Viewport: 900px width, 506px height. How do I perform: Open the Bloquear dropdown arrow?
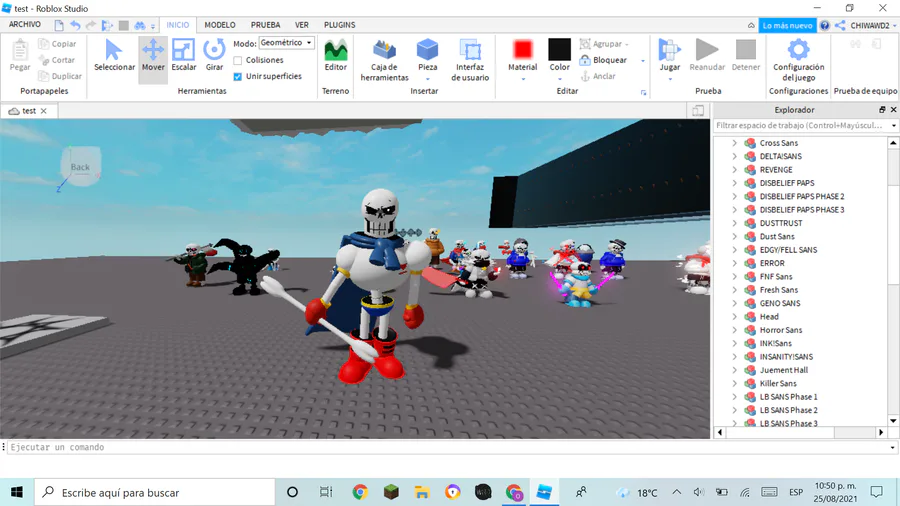643,60
